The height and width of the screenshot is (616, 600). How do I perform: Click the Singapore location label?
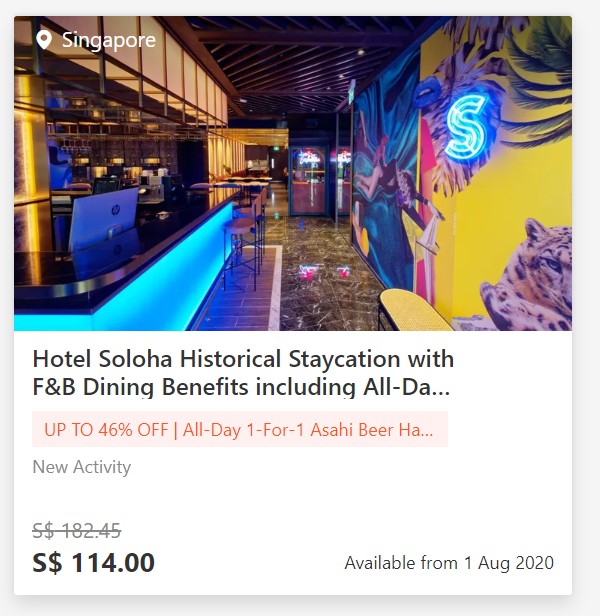[108, 40]
